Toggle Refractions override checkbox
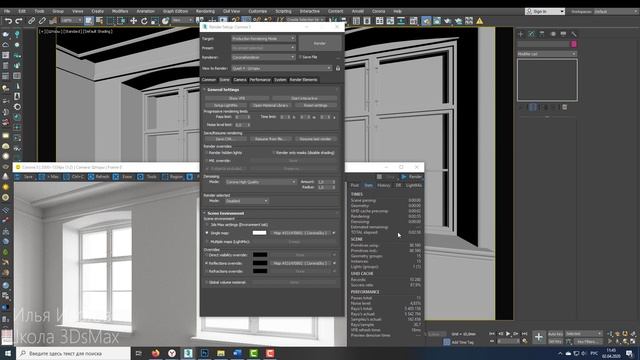 (207, 271)
